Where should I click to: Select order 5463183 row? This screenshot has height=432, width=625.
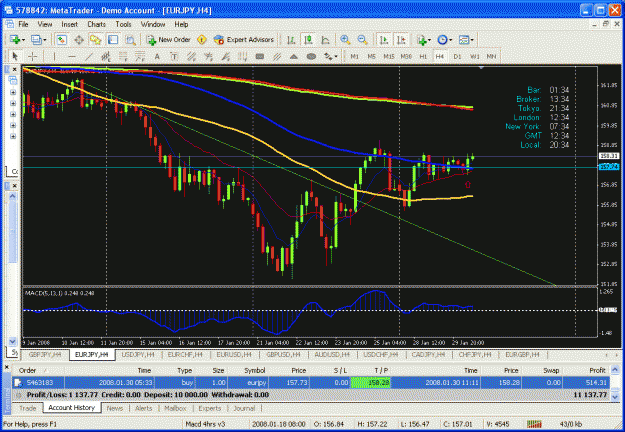coord(311,383)
